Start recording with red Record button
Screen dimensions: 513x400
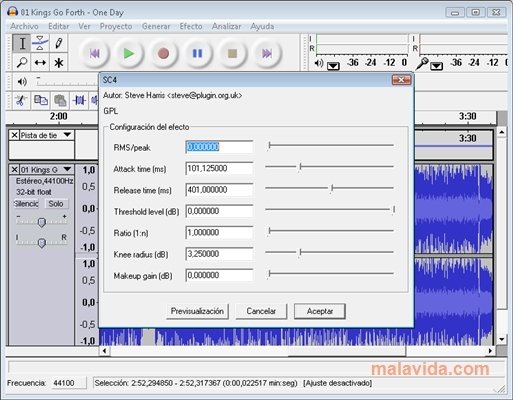click(163, 53)
